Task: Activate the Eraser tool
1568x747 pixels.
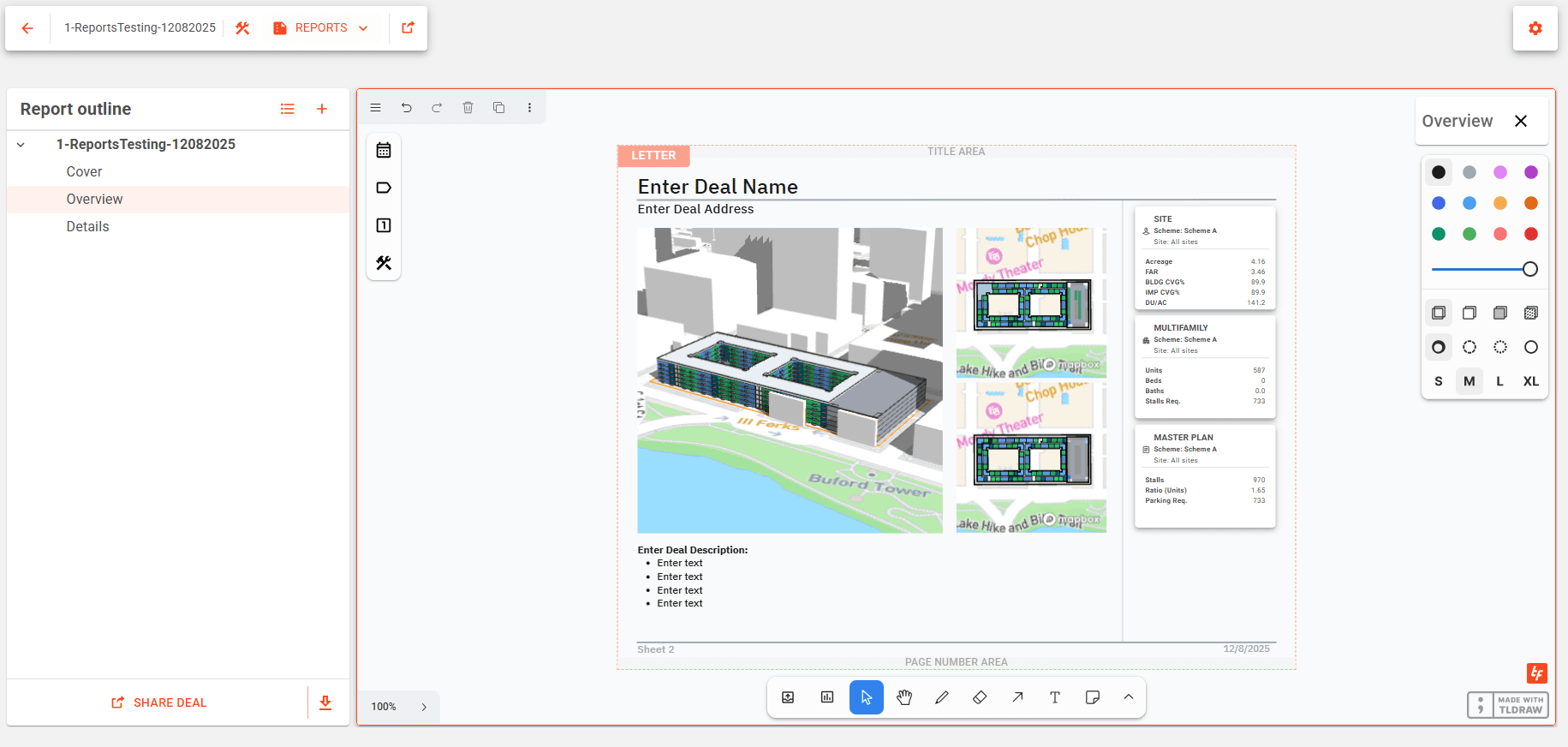Action: pos(980,697)
